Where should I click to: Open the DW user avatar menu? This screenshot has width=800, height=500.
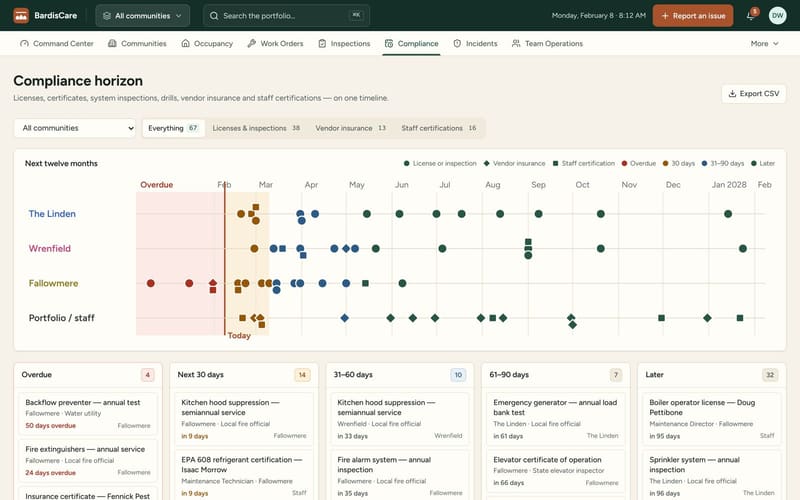pyautogui.click(x=777, y=16)
